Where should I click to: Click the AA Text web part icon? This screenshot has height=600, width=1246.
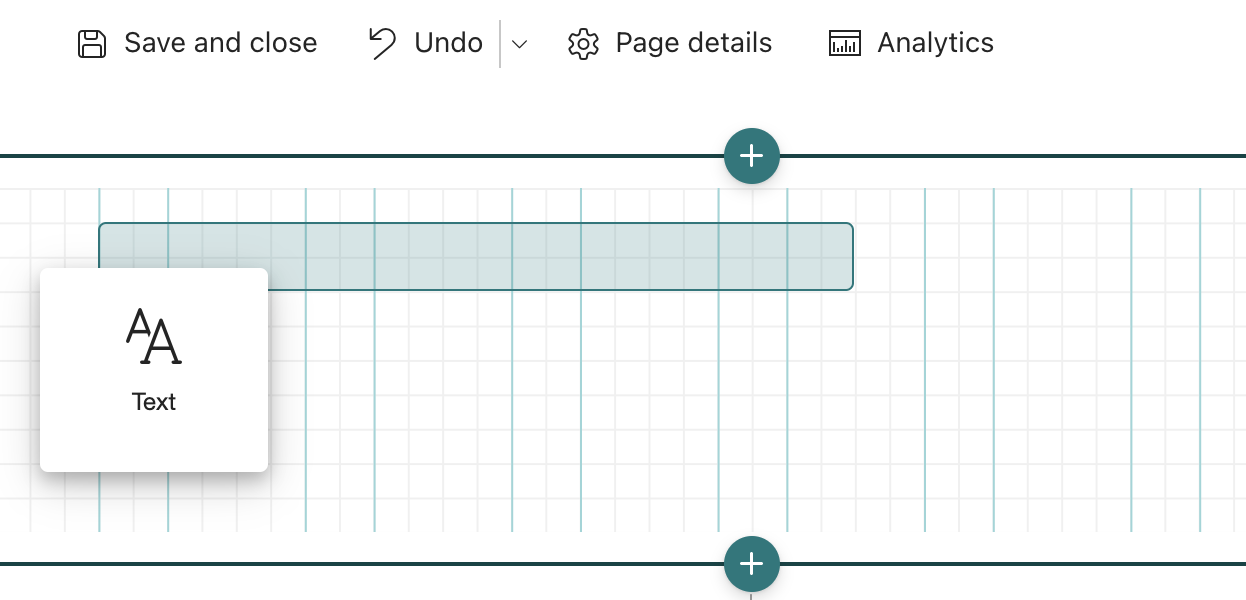(154, 337)
